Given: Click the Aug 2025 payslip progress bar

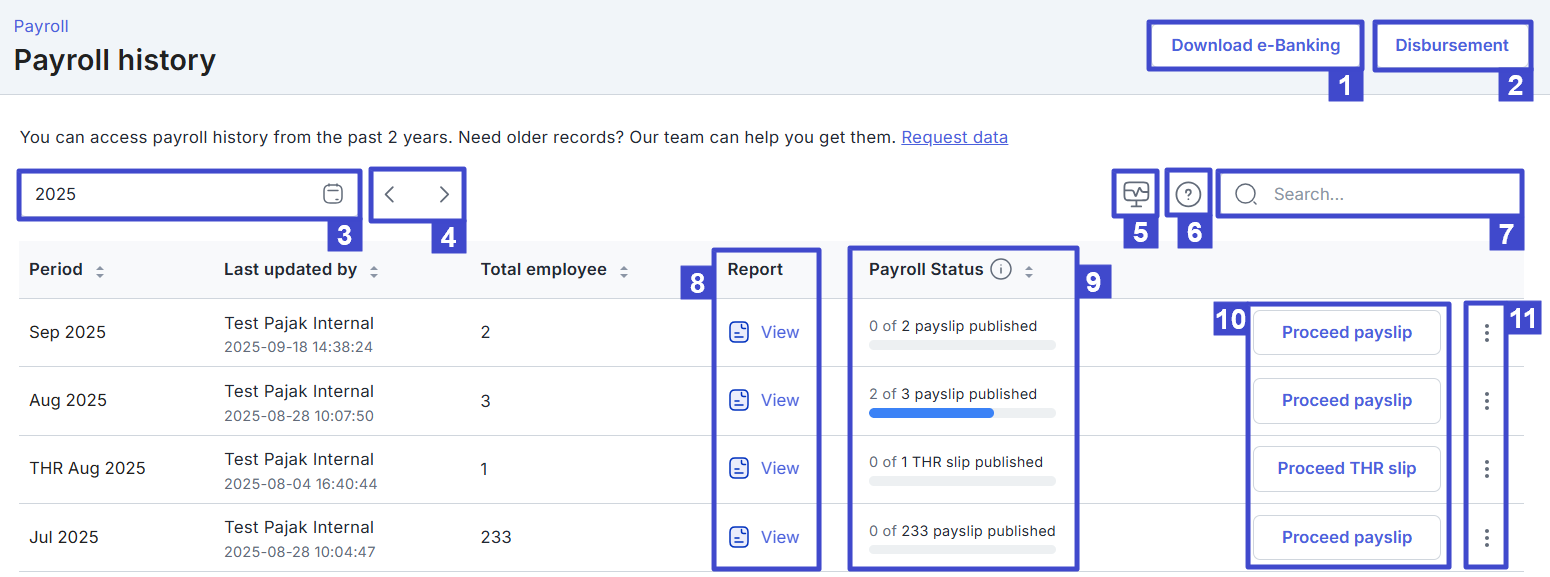Looking at the screenshot, I should 961,413.
